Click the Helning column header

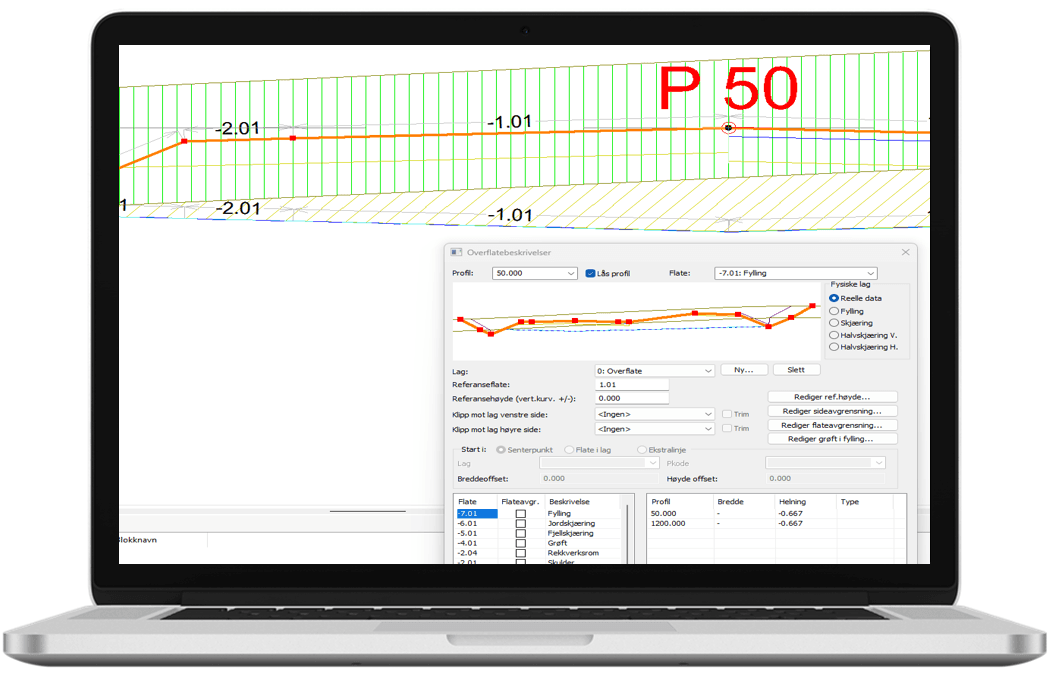click(792, 502)
